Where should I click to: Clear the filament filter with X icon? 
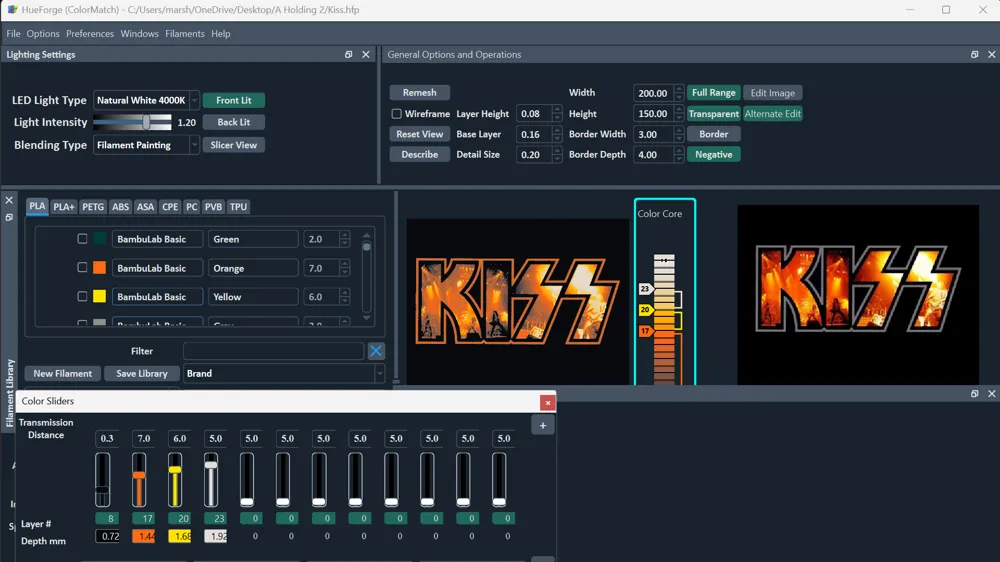tap(376, 351)
